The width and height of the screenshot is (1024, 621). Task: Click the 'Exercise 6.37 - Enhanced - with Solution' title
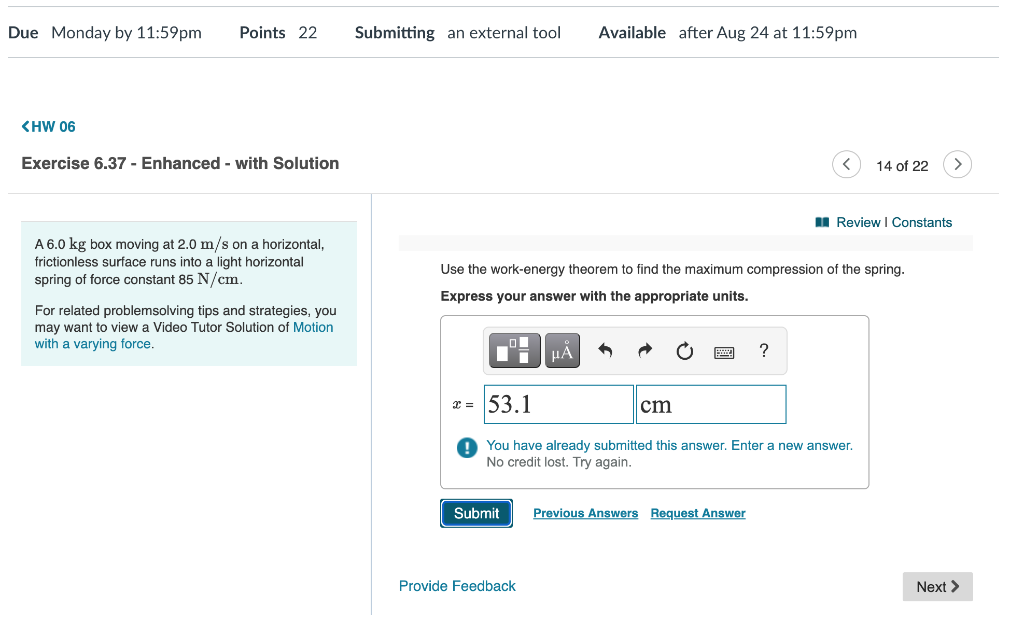[180, 163]
